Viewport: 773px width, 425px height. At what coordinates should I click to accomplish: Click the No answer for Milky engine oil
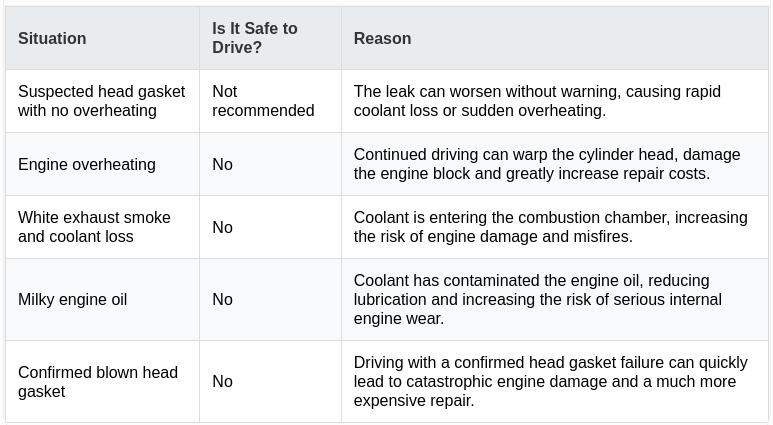pos(222,299)
